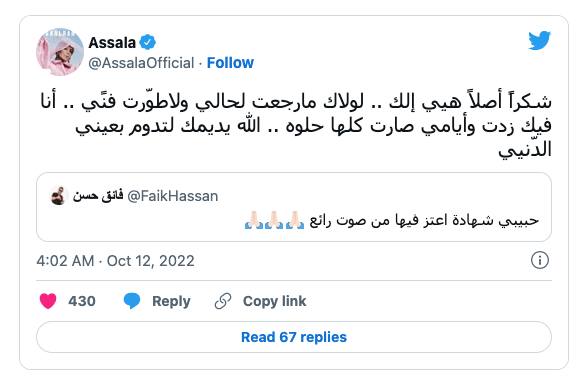Click the 430 likes count
Image resolution: width=582 pixels, height=390 pixels.
pos(82,301)
